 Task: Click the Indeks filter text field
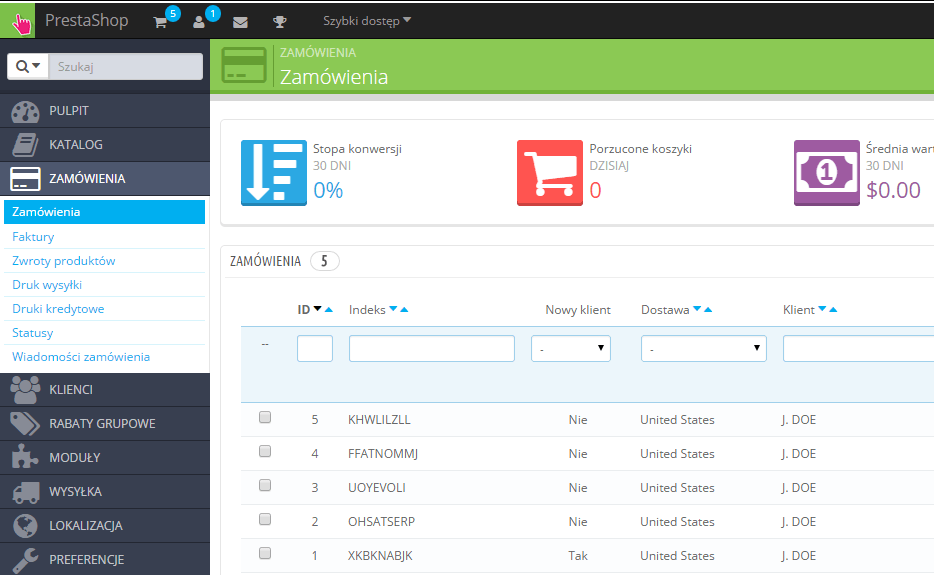431,348
